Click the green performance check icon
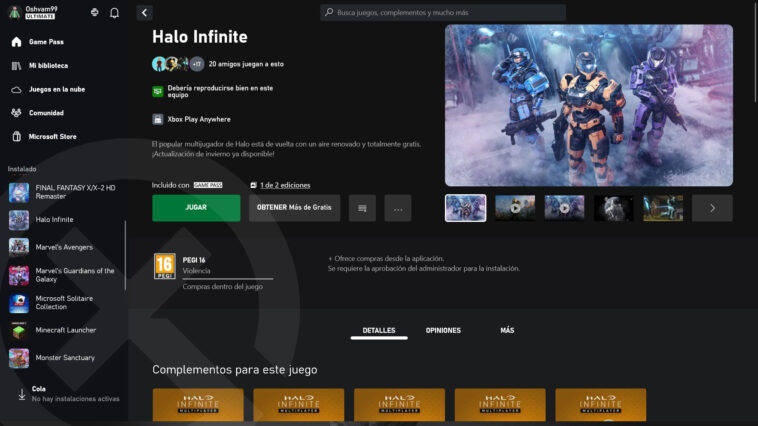 point(158,91)
